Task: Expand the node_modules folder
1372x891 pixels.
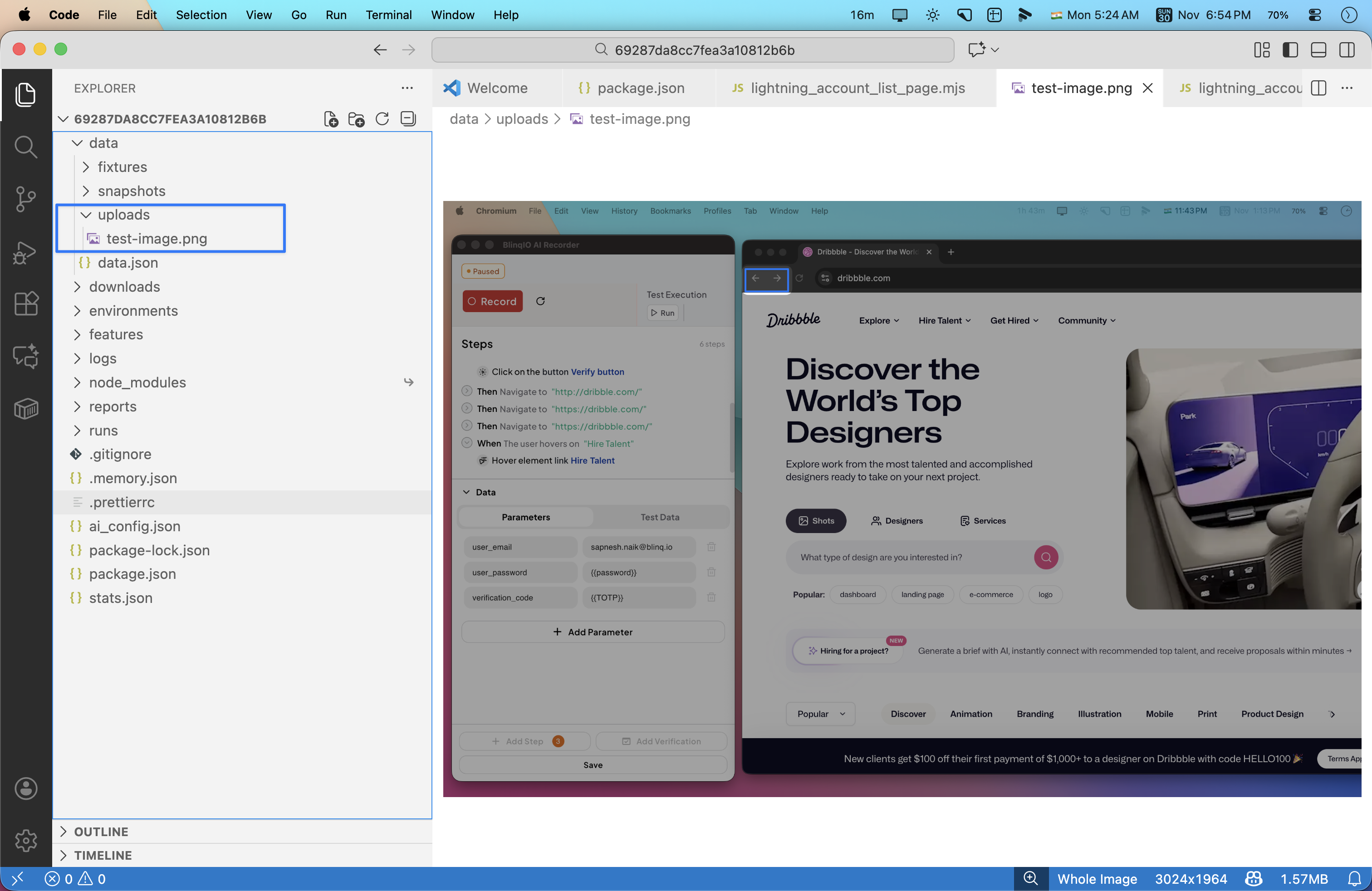Action: [137, 382]
